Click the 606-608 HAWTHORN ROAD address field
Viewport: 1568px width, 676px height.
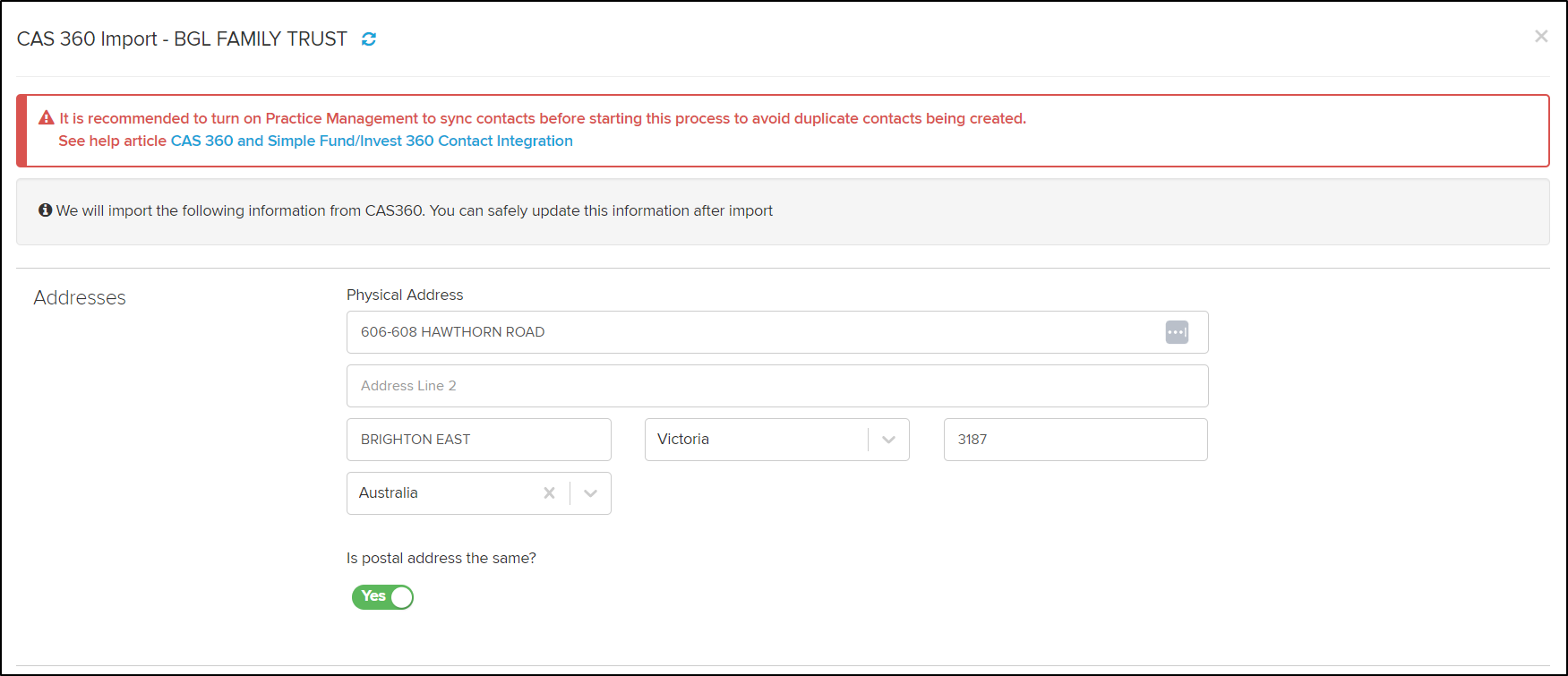777,332
